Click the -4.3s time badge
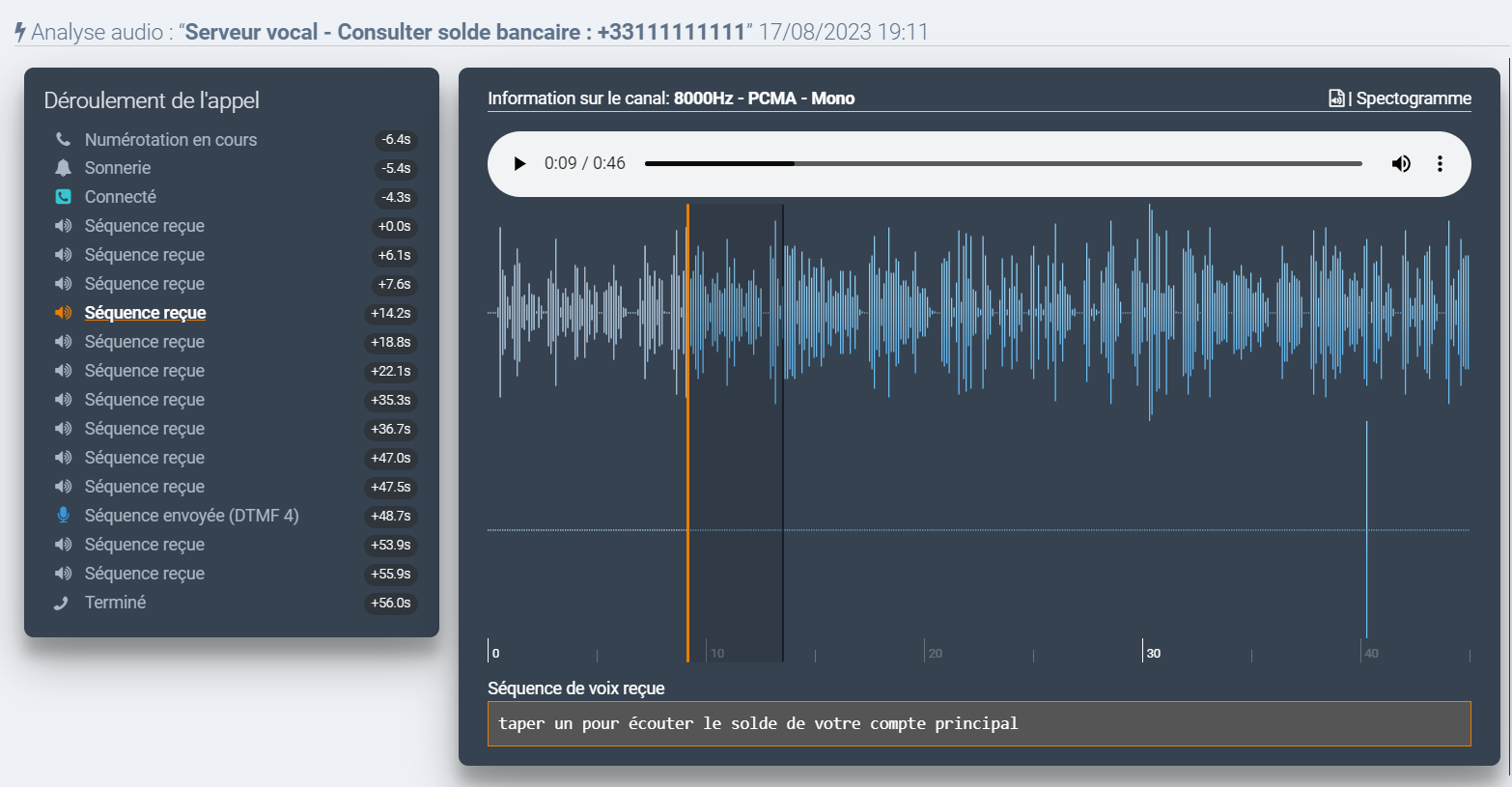Image resolution: width=1512 pixels, height=787 pixels. coord(396,197)
